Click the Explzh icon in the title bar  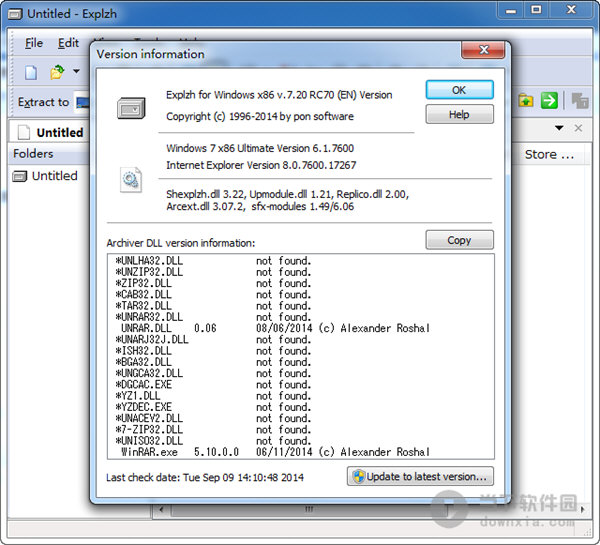click(x=15, y=15)
